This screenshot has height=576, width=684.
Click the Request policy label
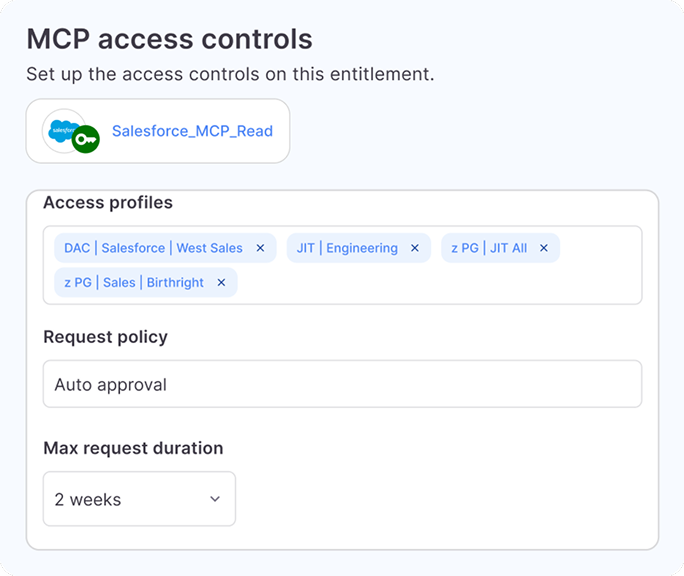click(x=105, y=337)
